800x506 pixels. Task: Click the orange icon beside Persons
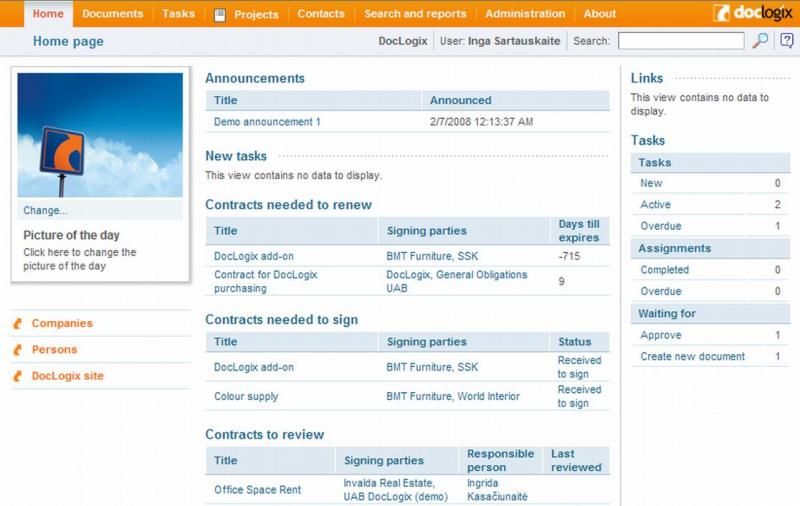click(x=18, y=349)
